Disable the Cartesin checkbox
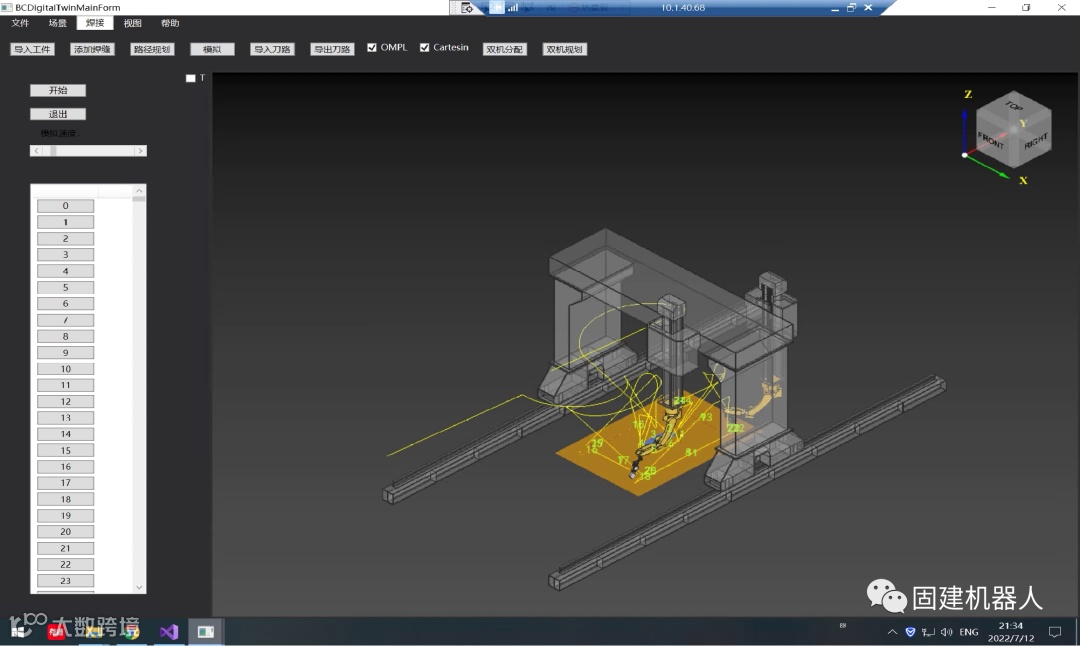1080x646 pixels. 425,48
